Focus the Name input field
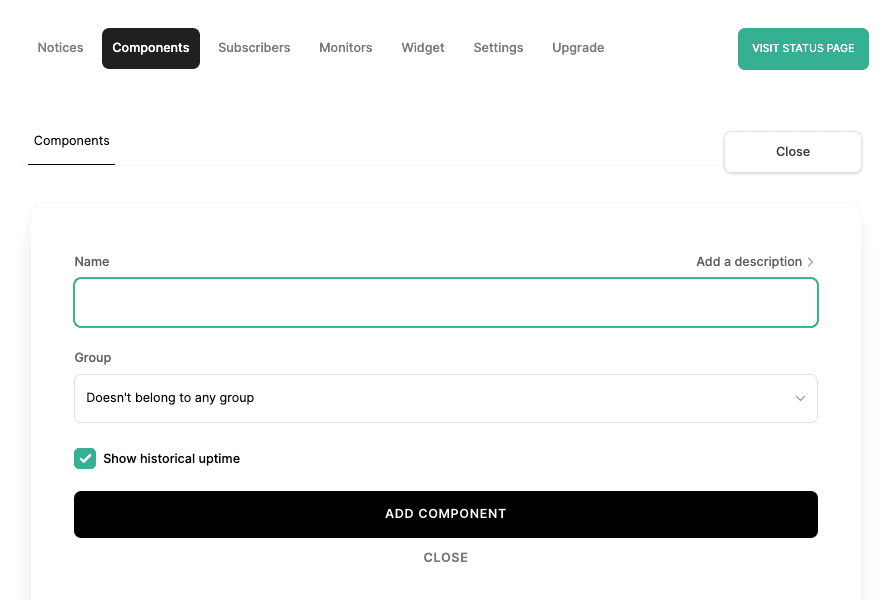This screenshot has width=892, height=600. [446, 303]
